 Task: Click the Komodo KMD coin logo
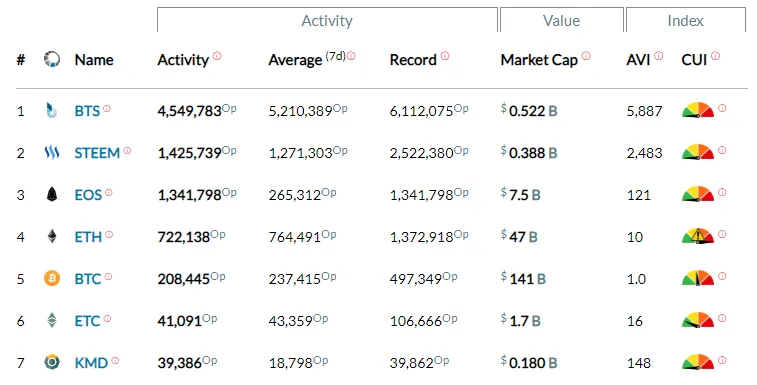point(52,362)
